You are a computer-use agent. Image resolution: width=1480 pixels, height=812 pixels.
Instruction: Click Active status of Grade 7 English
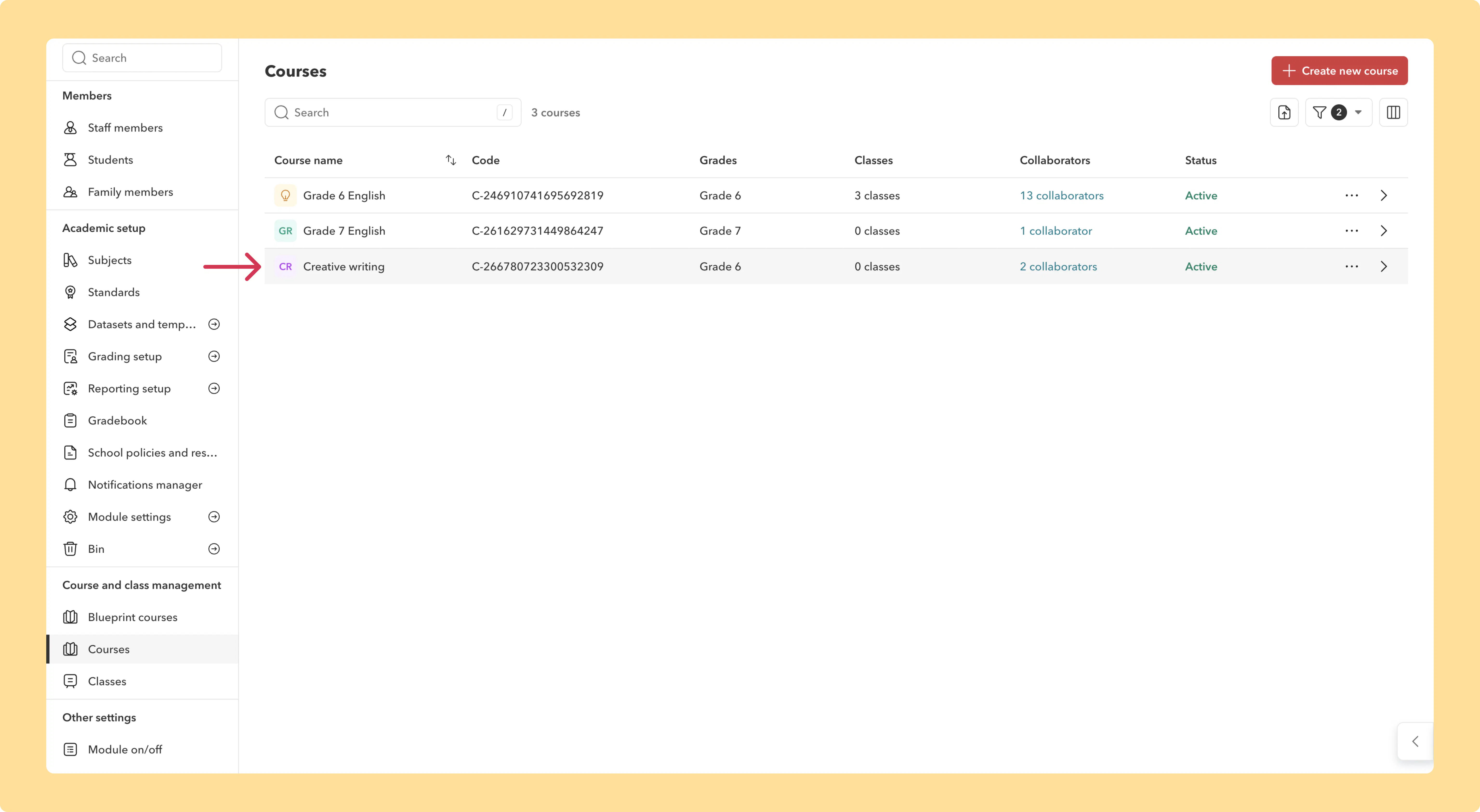click(x=1201, y=231)
